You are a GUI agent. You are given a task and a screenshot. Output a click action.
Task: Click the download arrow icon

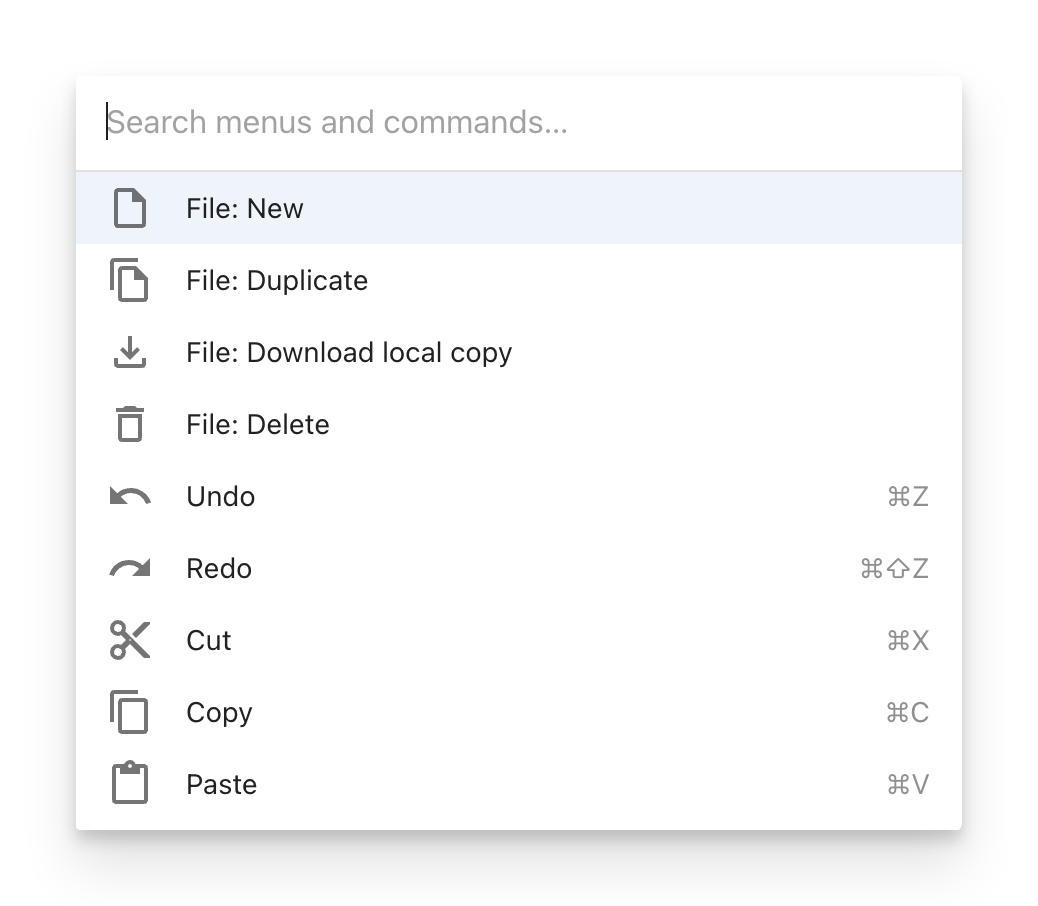coord(130,352)
